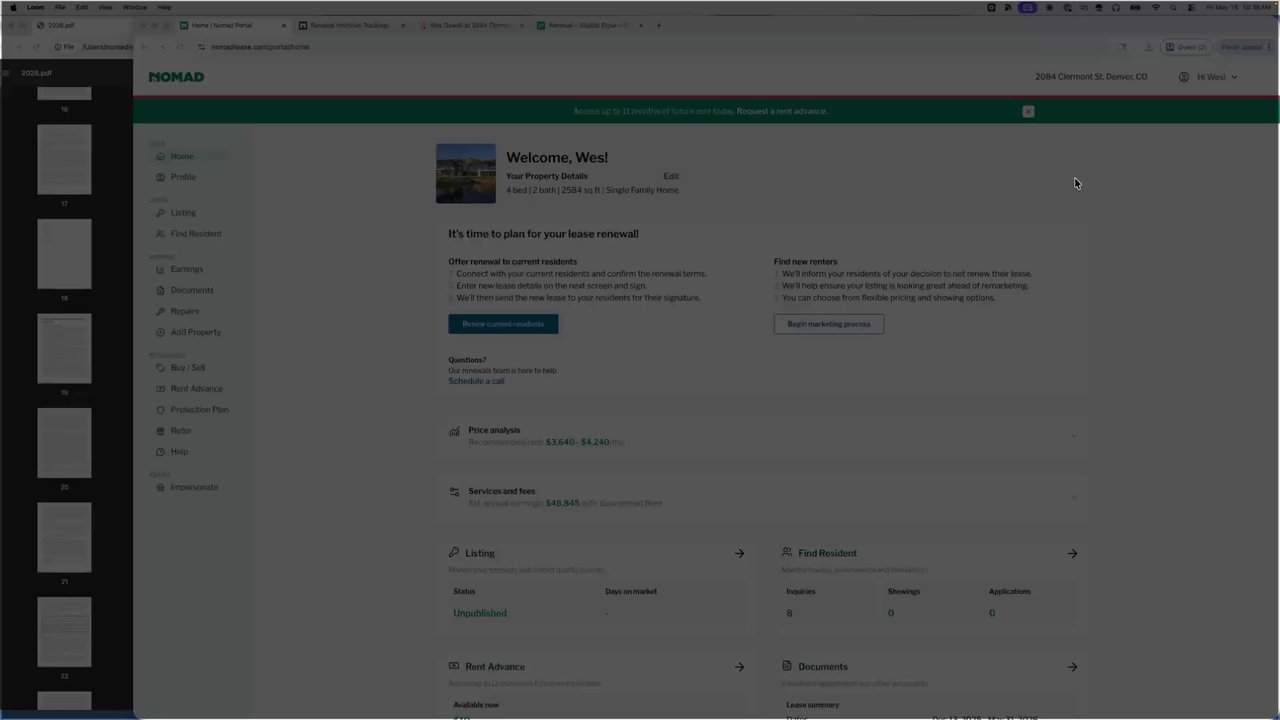This screenshot has width=1280, height=720.
Task: Open the View menu
Action: tap(105, 7)
